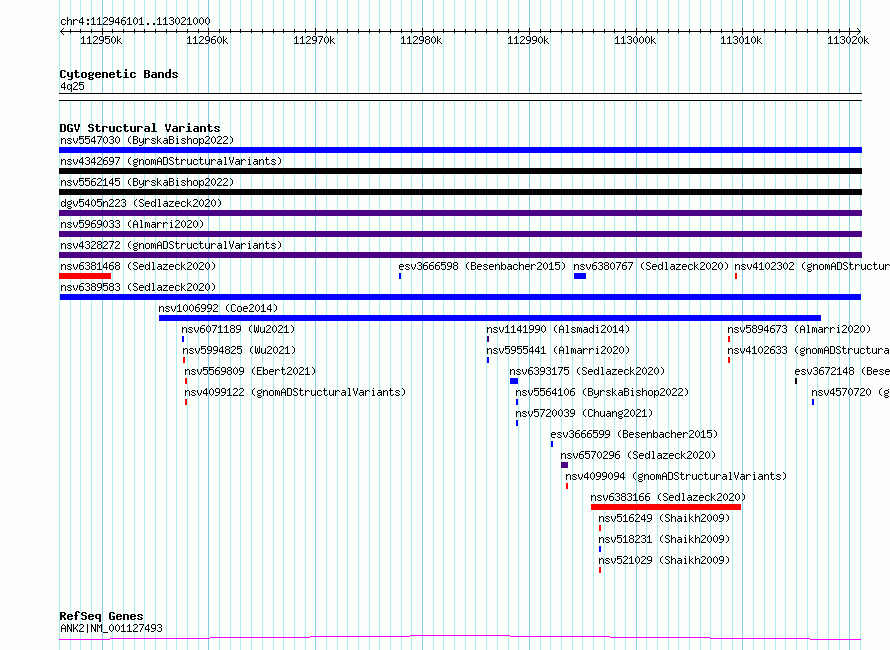890x650 pixels.
Task: Click the 112950k ruler mark
Action: coord(101,40)
